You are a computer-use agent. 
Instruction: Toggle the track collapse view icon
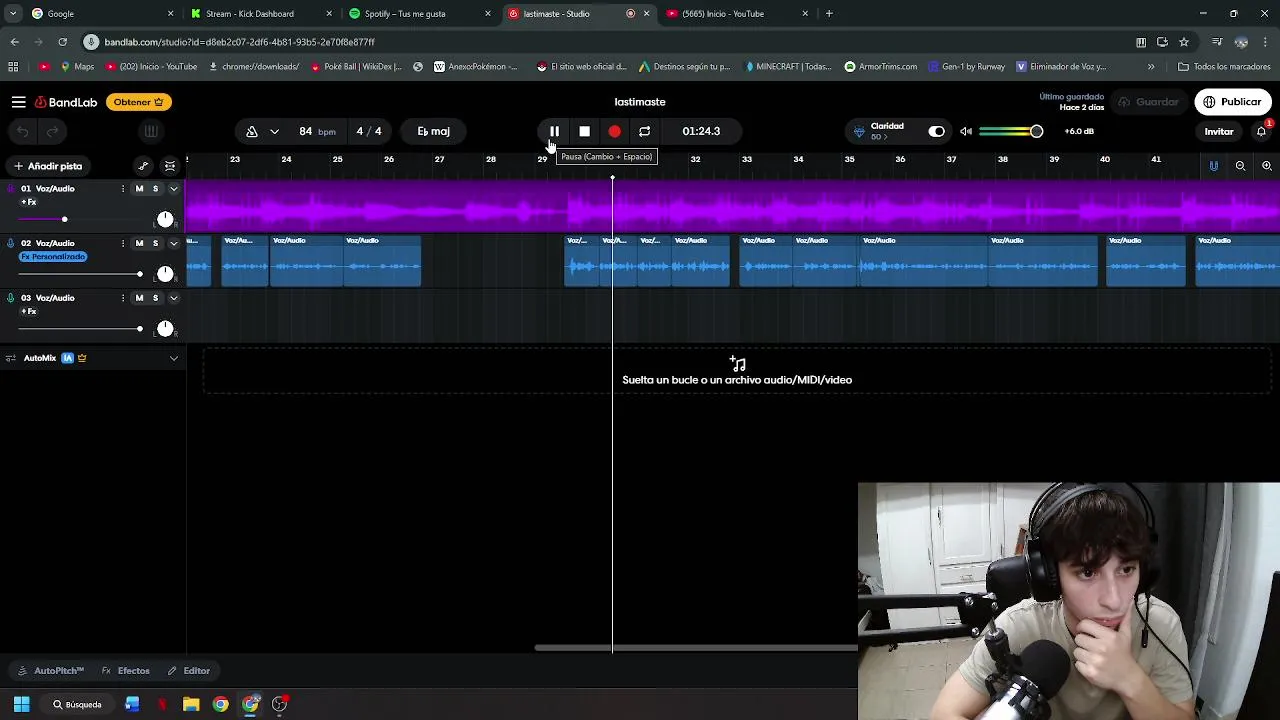170,166
